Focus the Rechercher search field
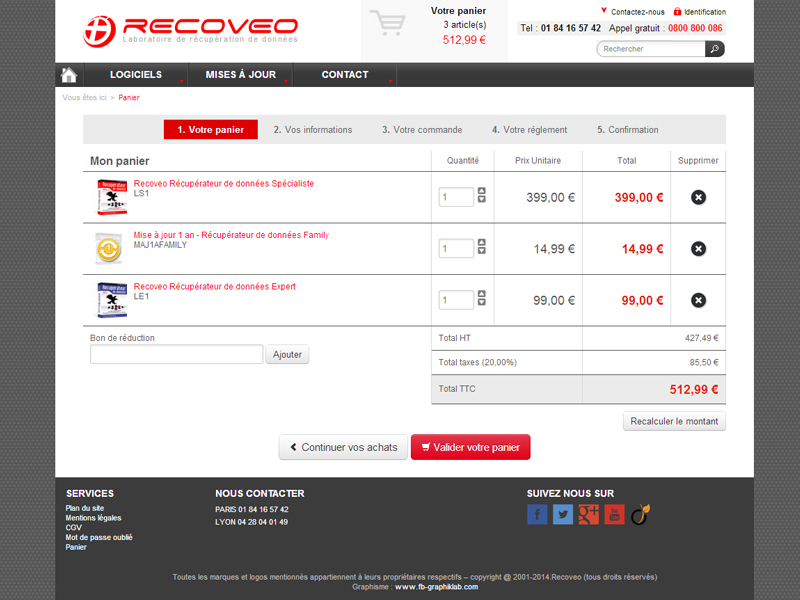The height and width of the screenshot is (600, 800). [x=652, y=49]
